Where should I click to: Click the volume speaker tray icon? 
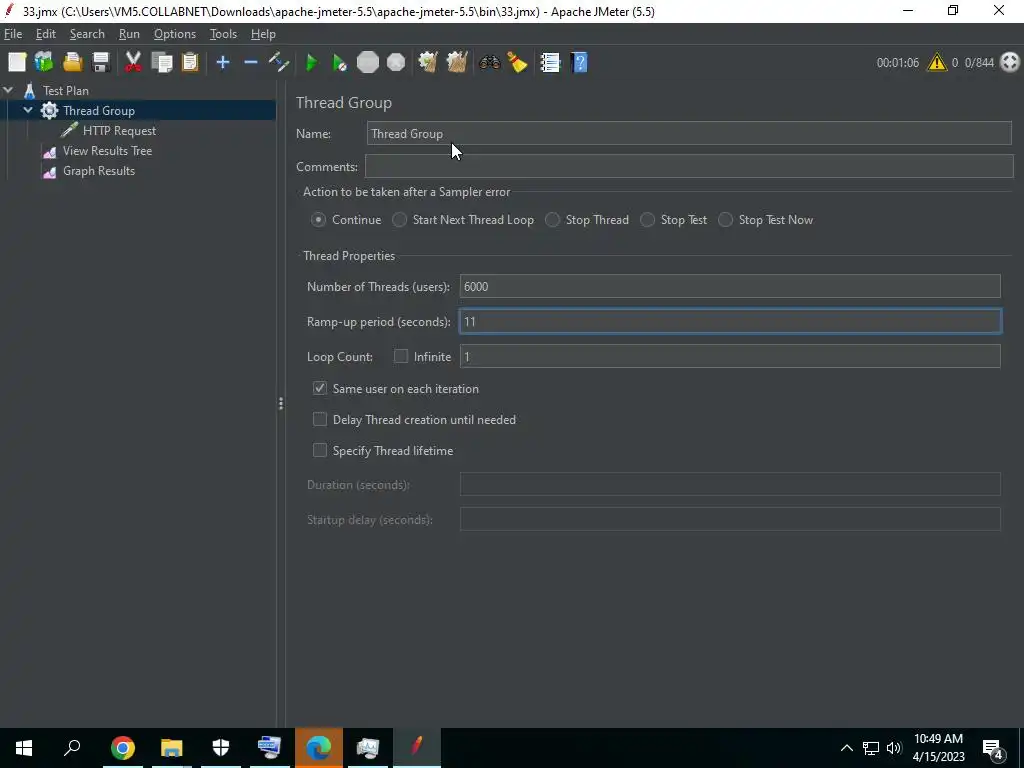point(894,748)
